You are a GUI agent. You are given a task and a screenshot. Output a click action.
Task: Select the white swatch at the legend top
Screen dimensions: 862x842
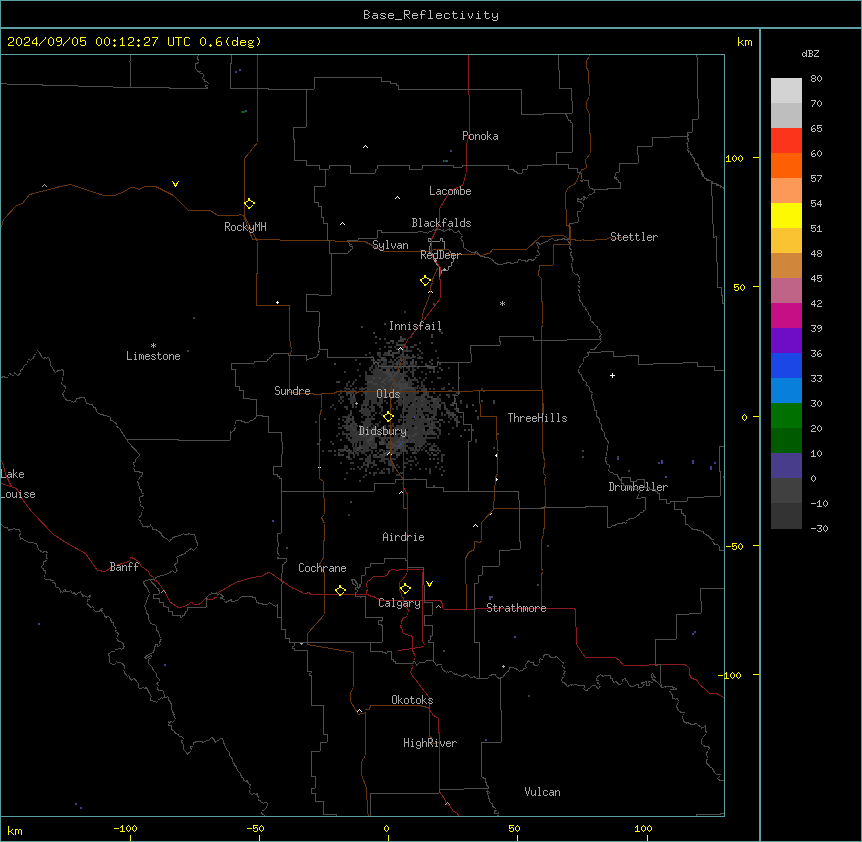[786, 91]
